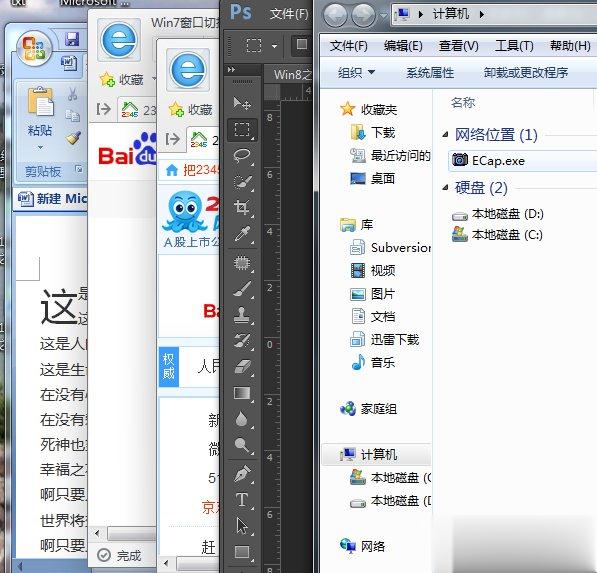Click 卸载或更改程序 in Explorer toolbar
This screenshot has width=597, height=573.
point(526,72)
